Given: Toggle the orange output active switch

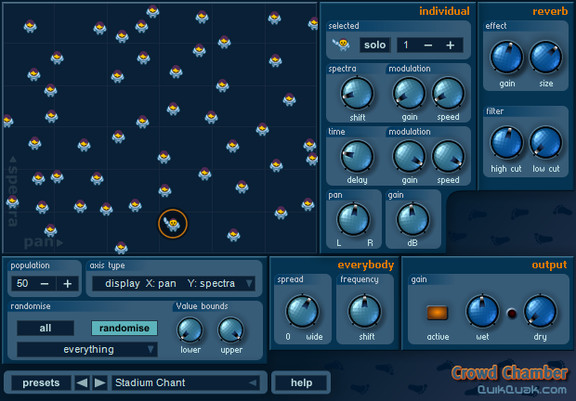Looking at the screenshot, I should [x=437, y=313].
